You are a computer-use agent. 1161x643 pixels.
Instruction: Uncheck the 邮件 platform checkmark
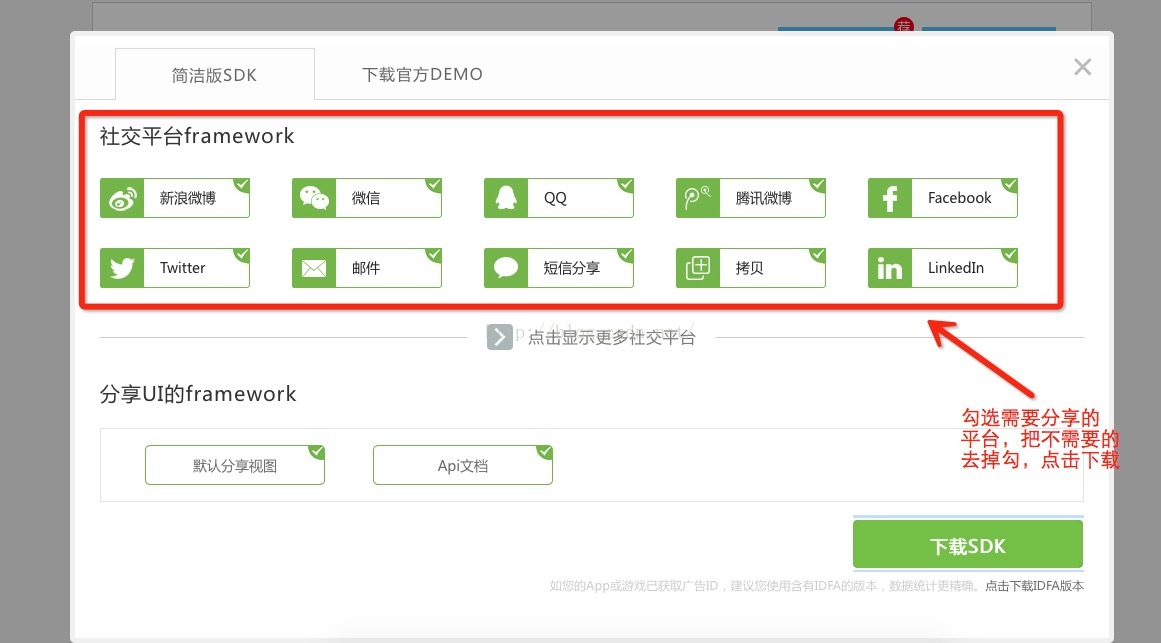[x=434, y=255]
